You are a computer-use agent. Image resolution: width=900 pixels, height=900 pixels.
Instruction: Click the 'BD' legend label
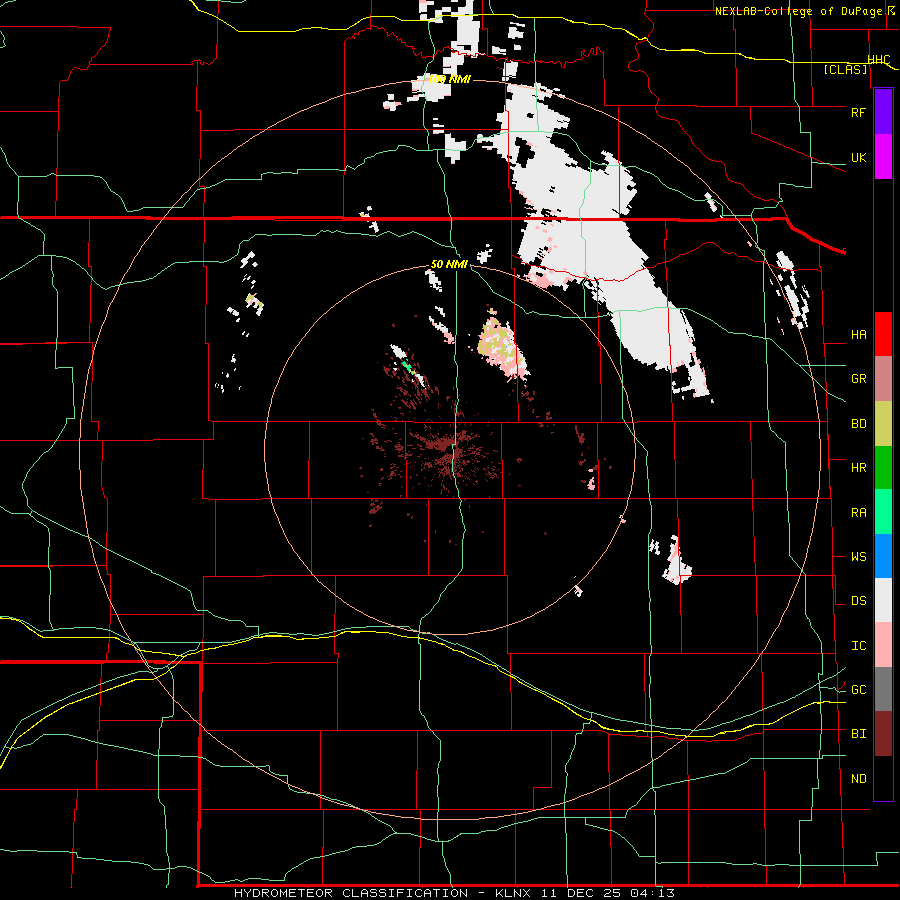(858, 424)
